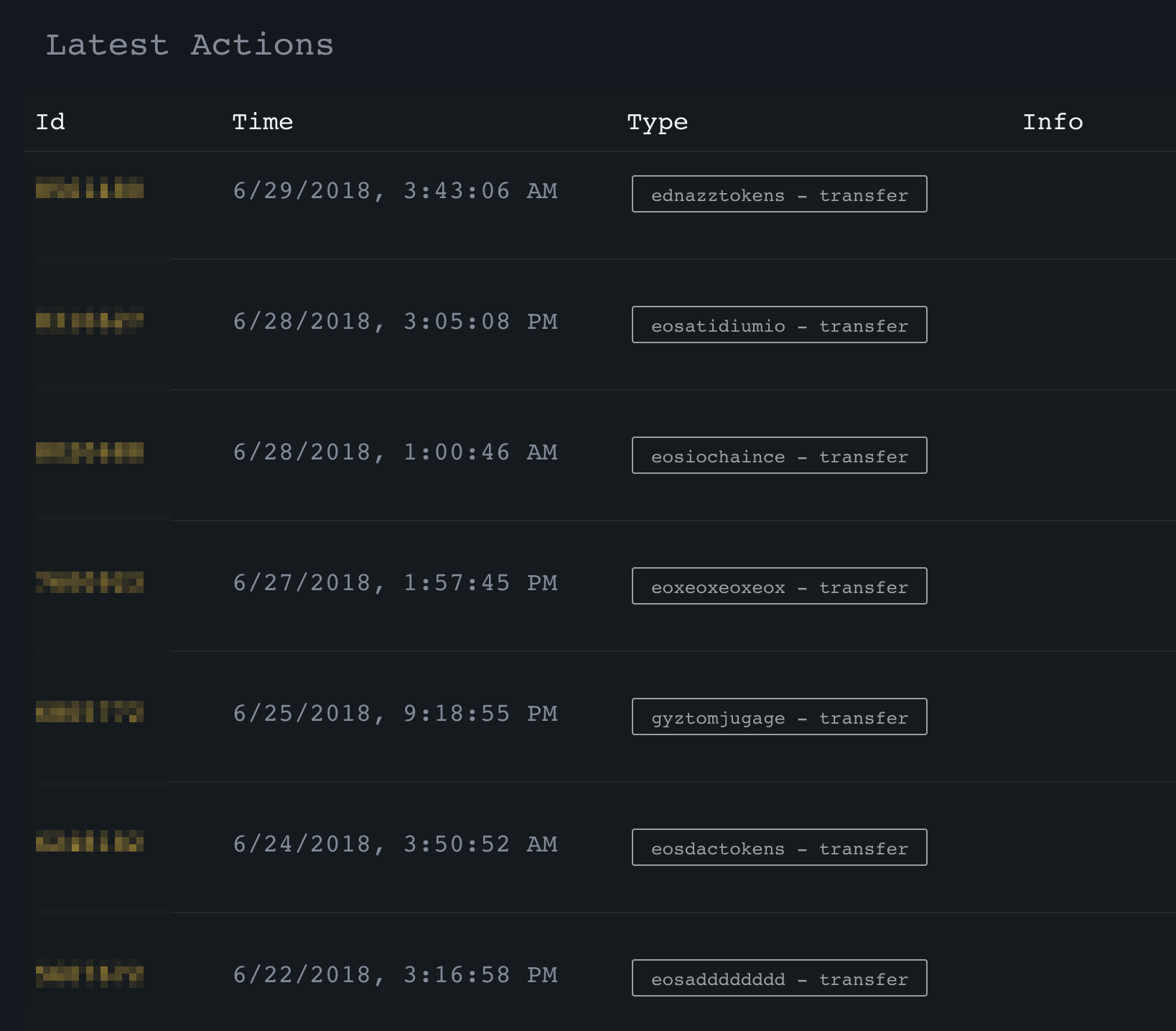Click the time 6/22/2018, 3:16:58 PM
Screen dimensions: 1176x1031
click(395, 975)
